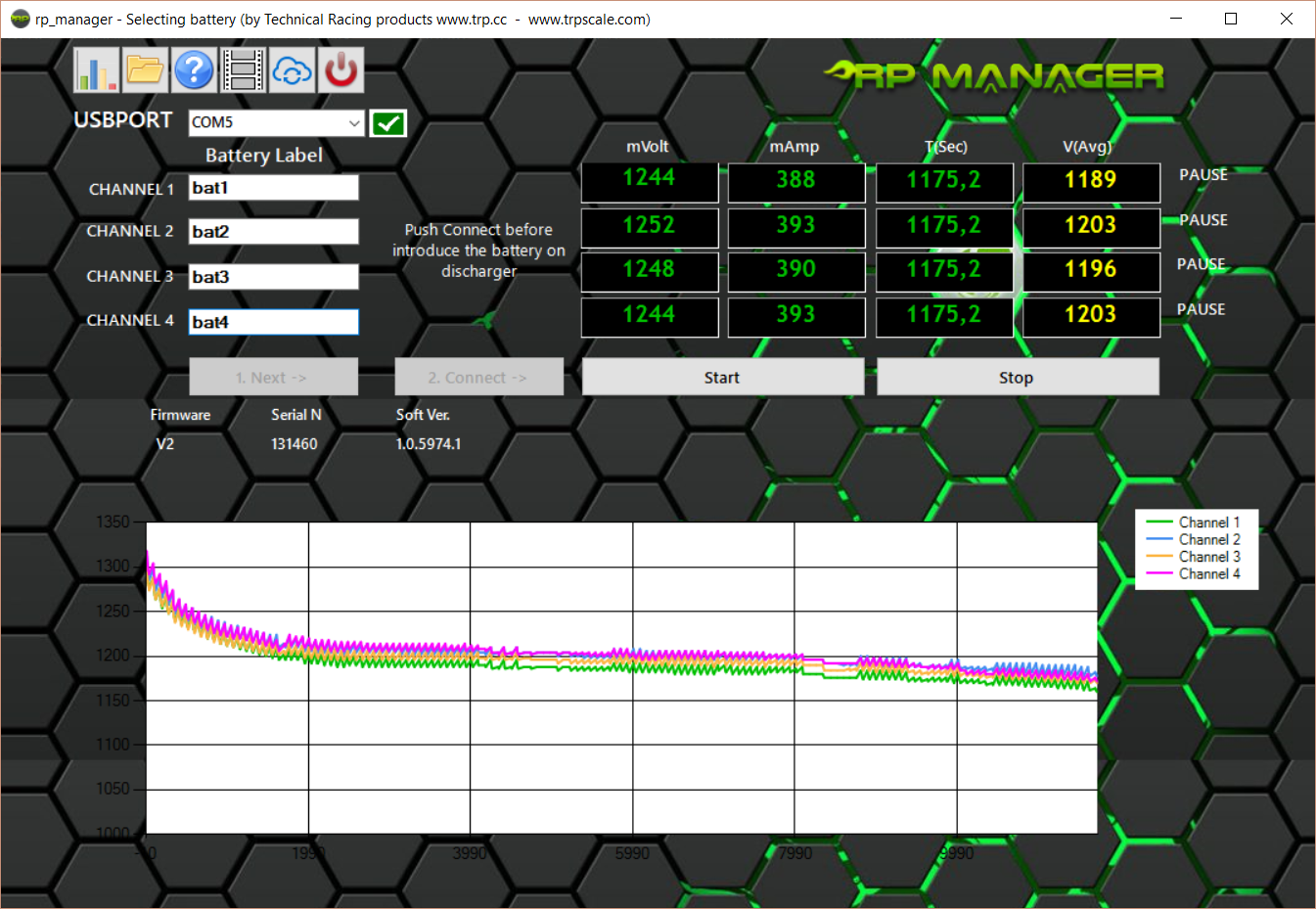Minimize the rp_manager window
The width and height of the screenshot is (1316, 909).
pyautogui.click(x=1176, y=19)
